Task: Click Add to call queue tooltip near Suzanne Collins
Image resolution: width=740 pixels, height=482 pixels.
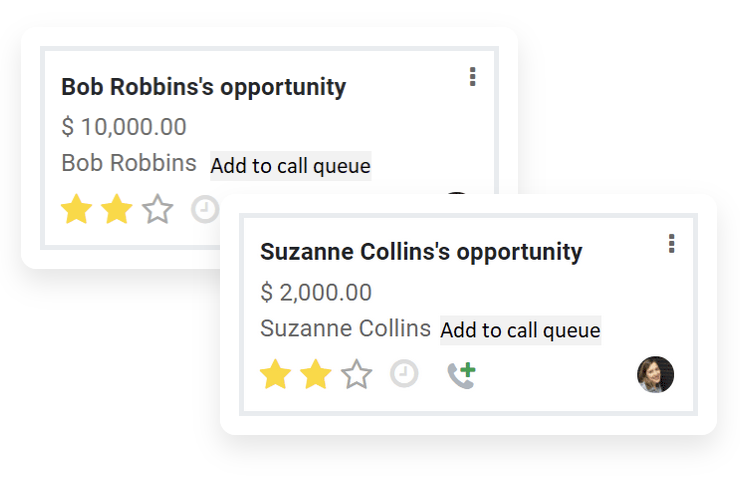Action: (x=520, y=330)
